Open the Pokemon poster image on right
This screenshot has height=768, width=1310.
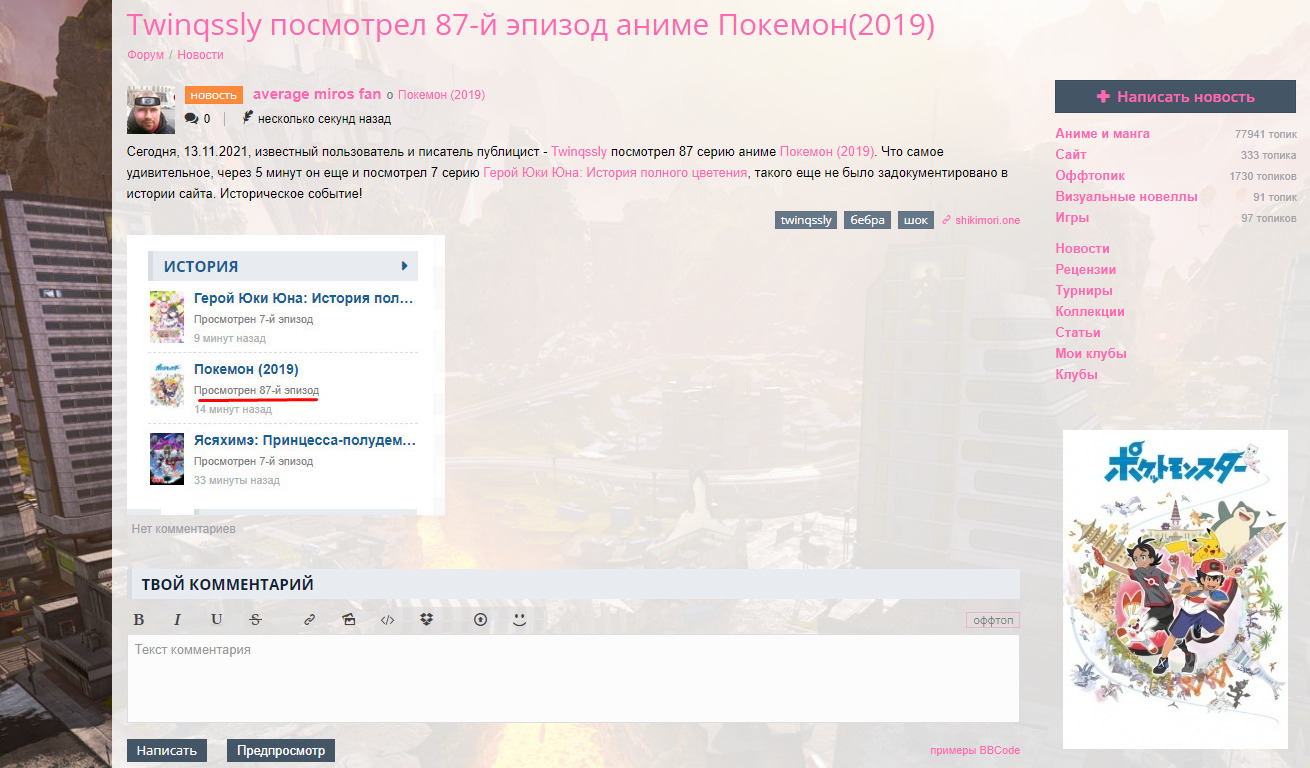pos(1174,589)
